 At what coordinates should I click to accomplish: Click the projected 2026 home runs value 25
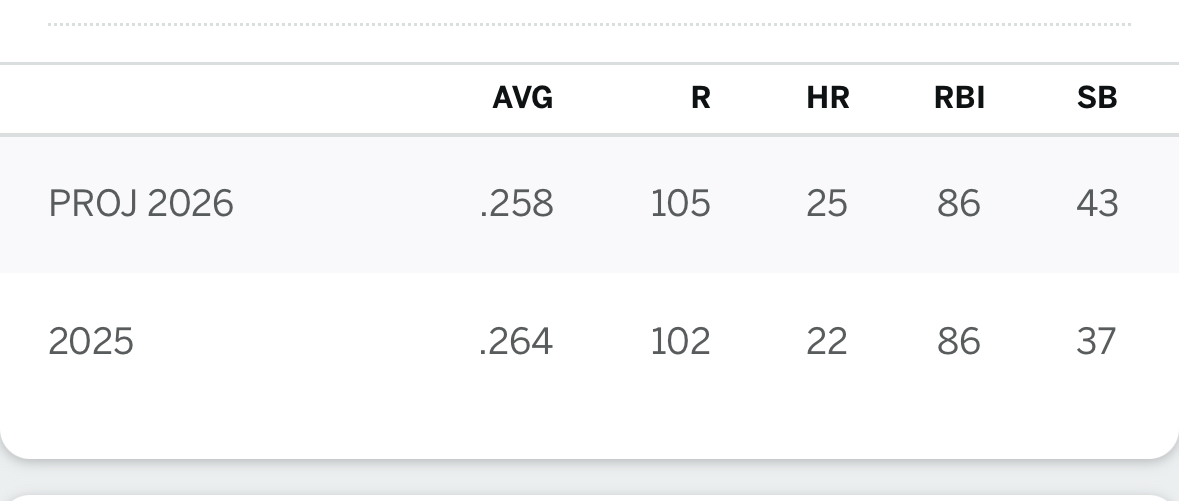click(827, 204)
